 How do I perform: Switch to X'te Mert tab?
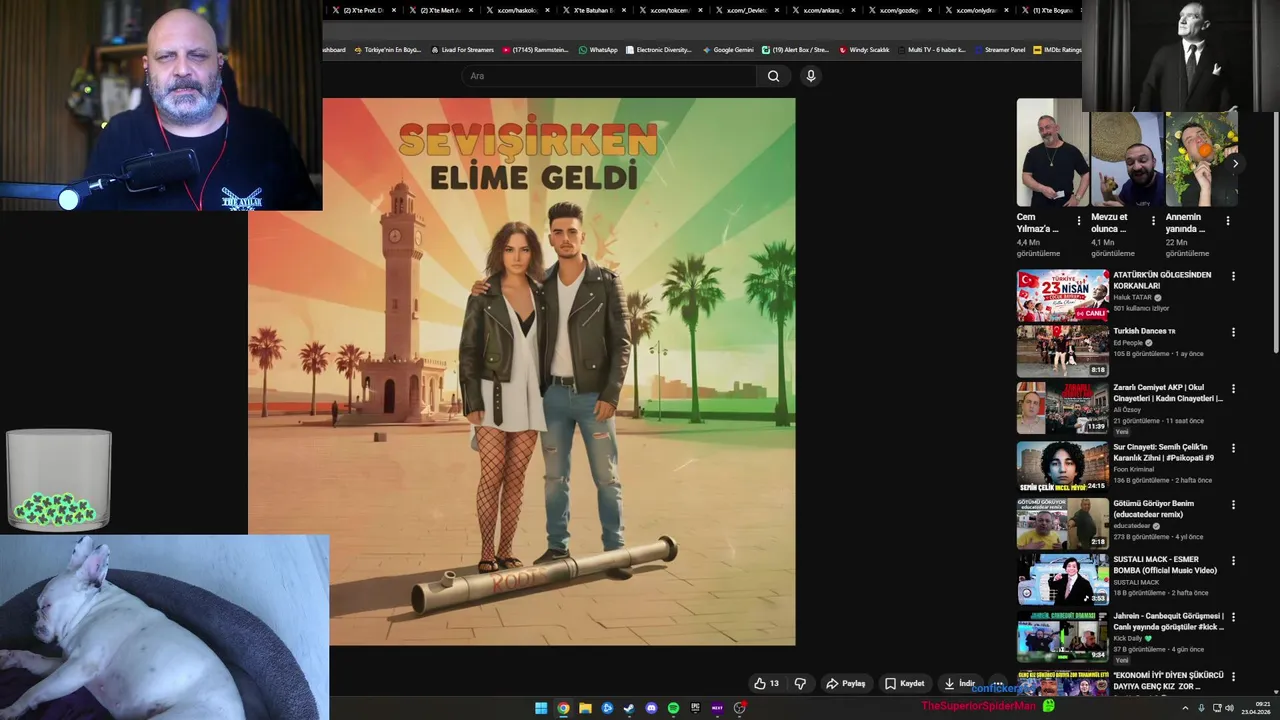441,10
